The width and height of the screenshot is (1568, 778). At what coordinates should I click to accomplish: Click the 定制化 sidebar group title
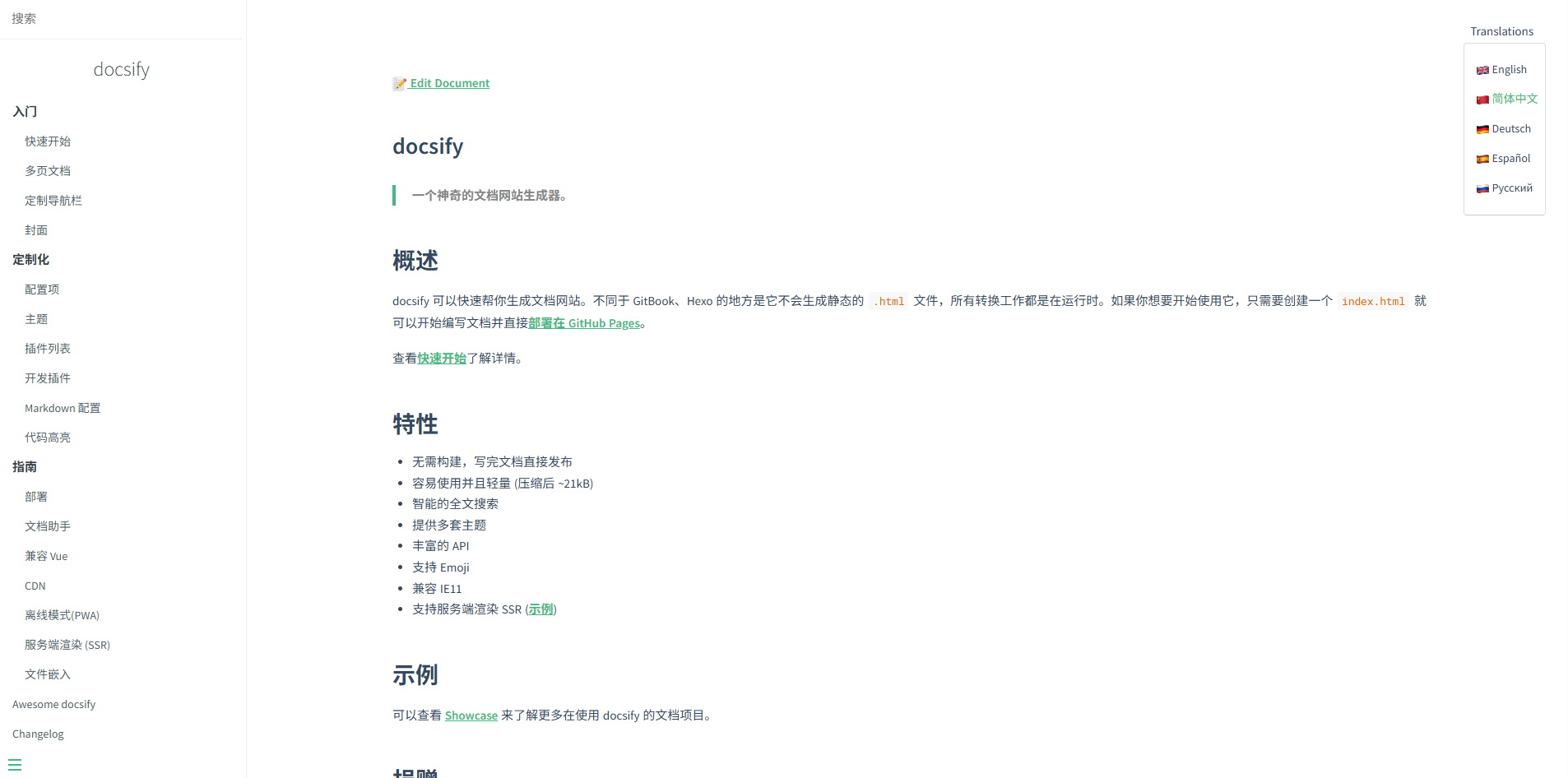[x=30, y=259]
